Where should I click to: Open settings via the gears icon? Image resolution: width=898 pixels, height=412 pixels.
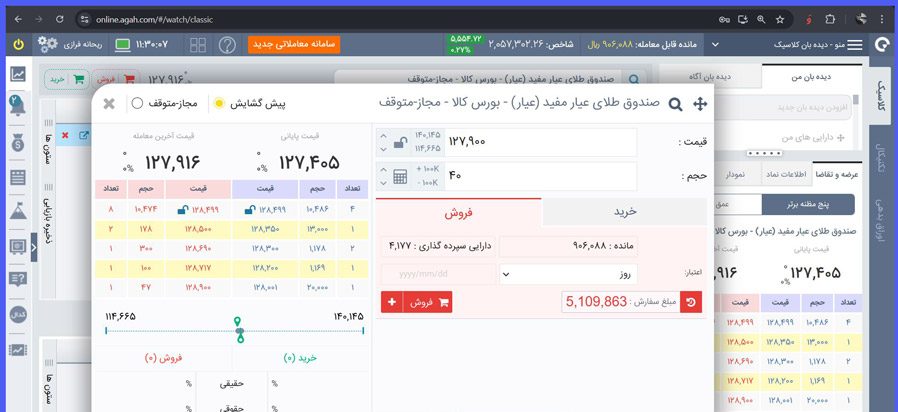(48, 44)
